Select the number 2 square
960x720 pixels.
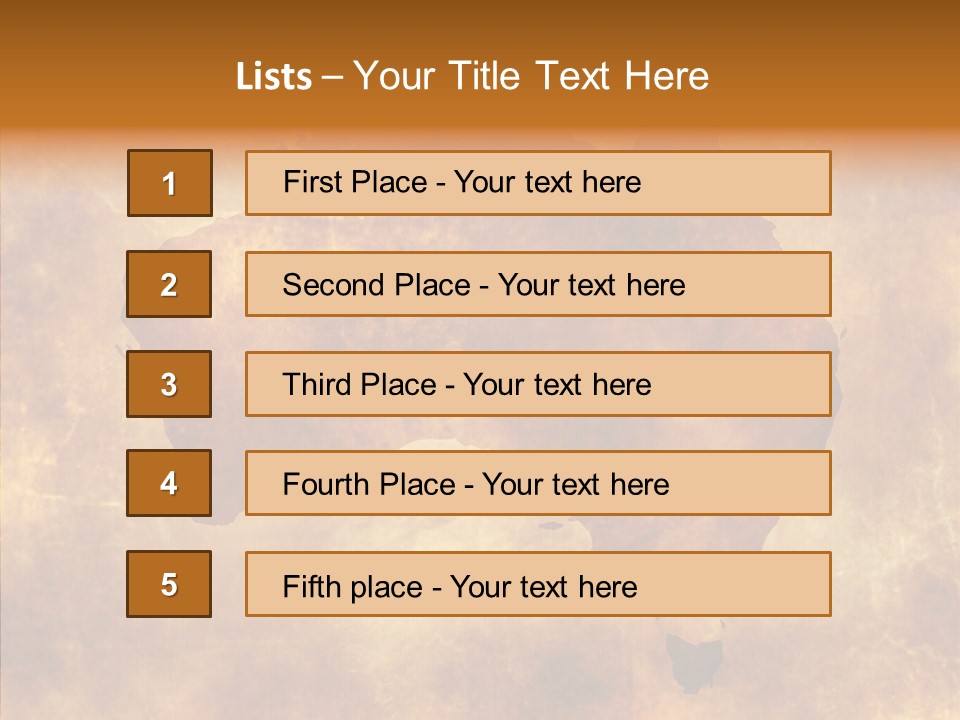pyautogui.click(x=169, y=284)
